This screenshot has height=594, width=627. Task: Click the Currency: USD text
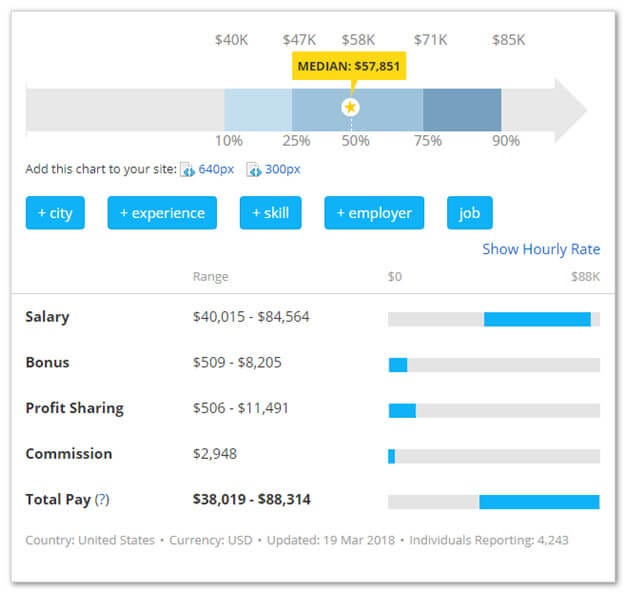(211, 540)
